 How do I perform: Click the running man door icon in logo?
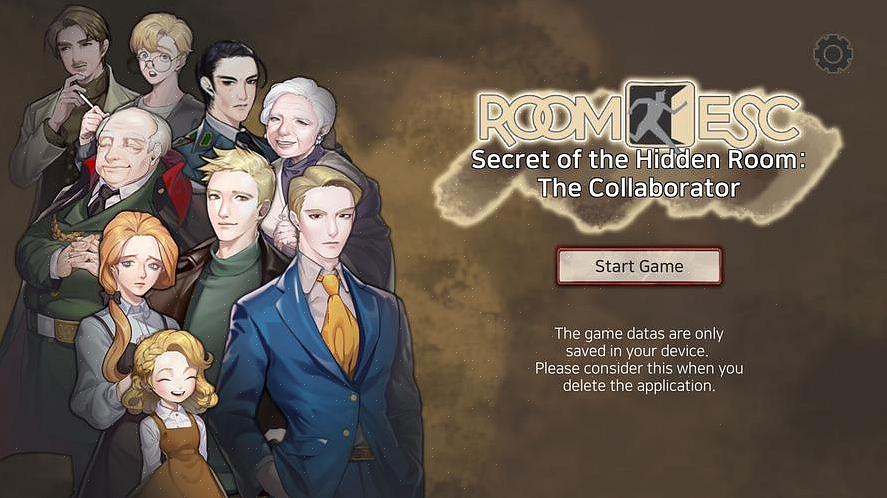[x=660, y=115]
